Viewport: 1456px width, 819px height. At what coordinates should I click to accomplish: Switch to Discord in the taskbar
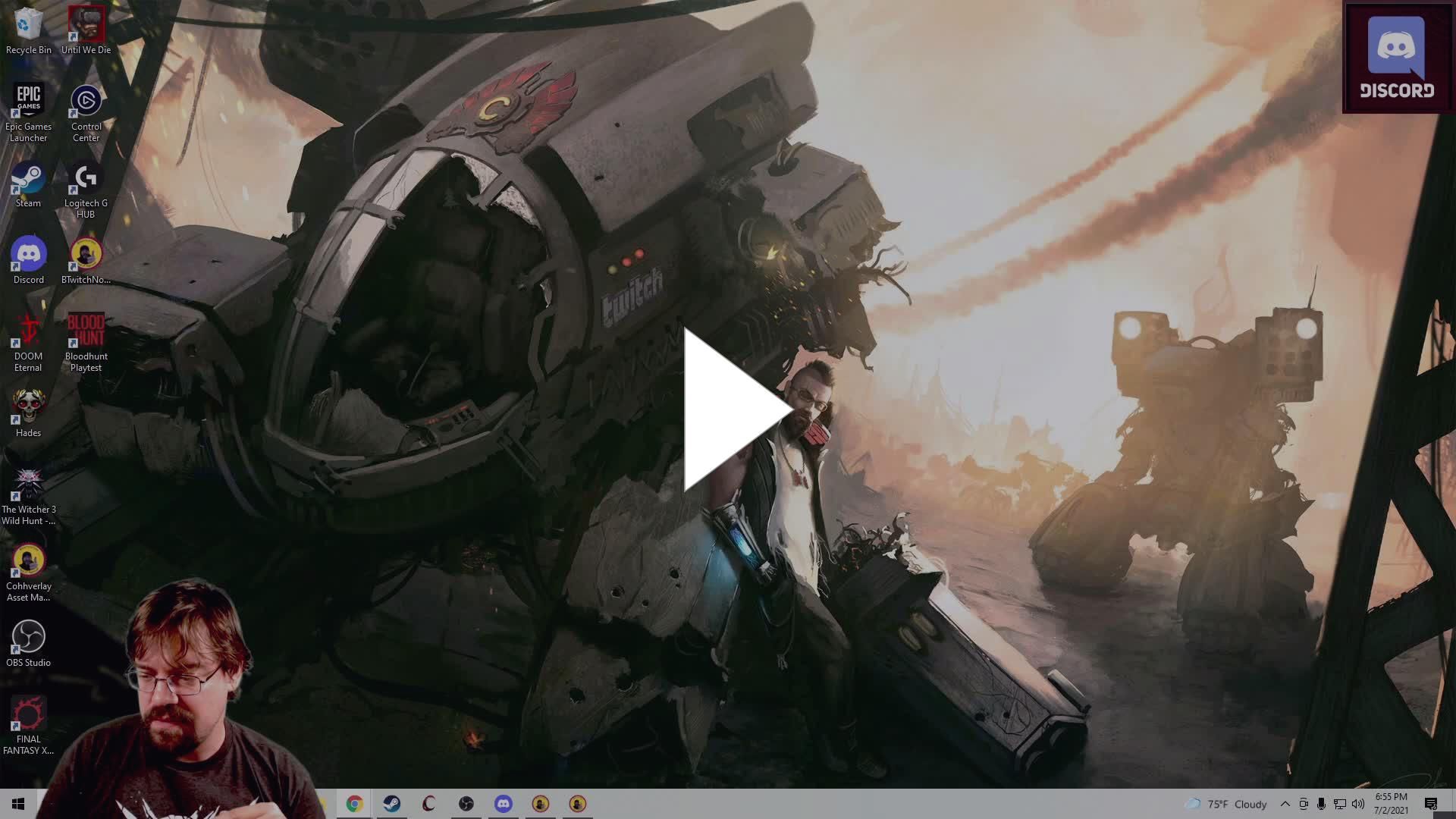point(504,804)
